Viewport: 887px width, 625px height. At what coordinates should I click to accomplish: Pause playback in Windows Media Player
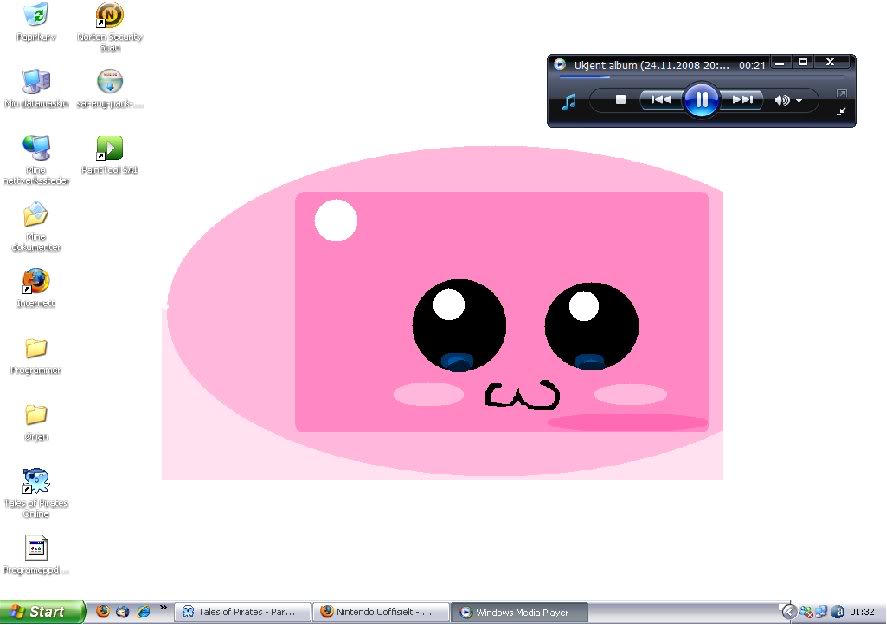[x=701, y=99]
